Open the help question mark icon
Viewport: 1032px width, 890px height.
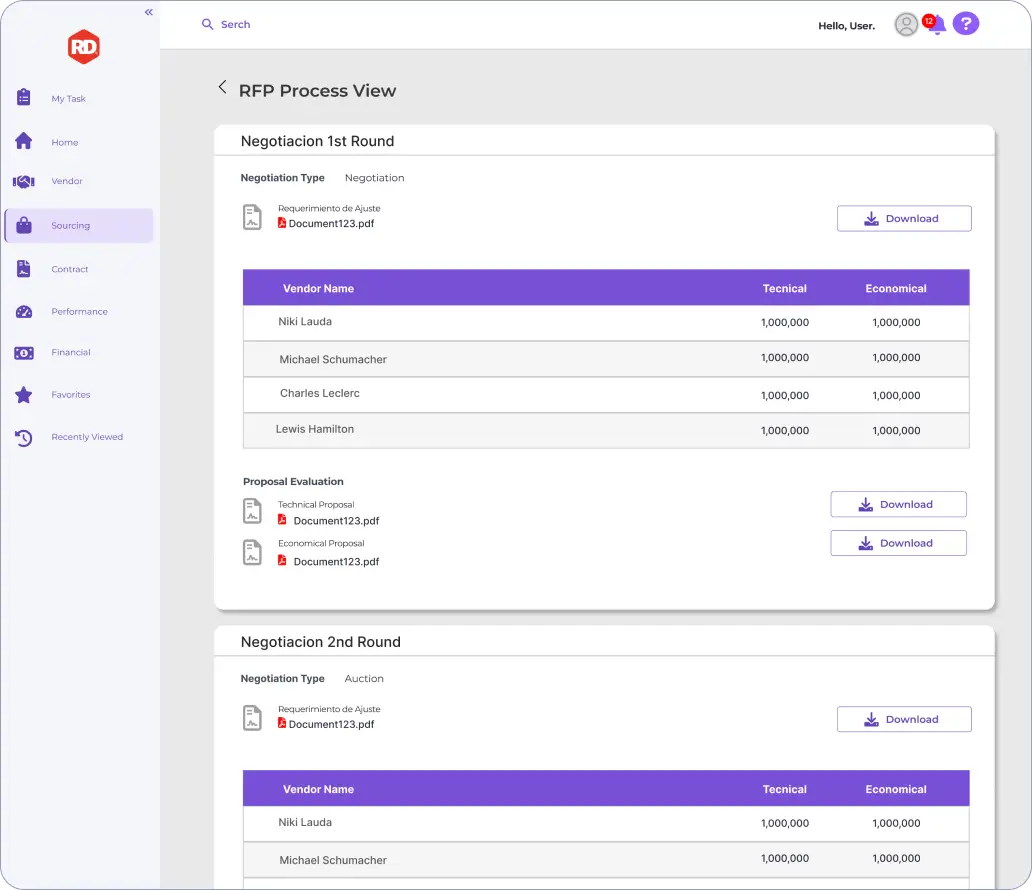(x=966, y=24)
